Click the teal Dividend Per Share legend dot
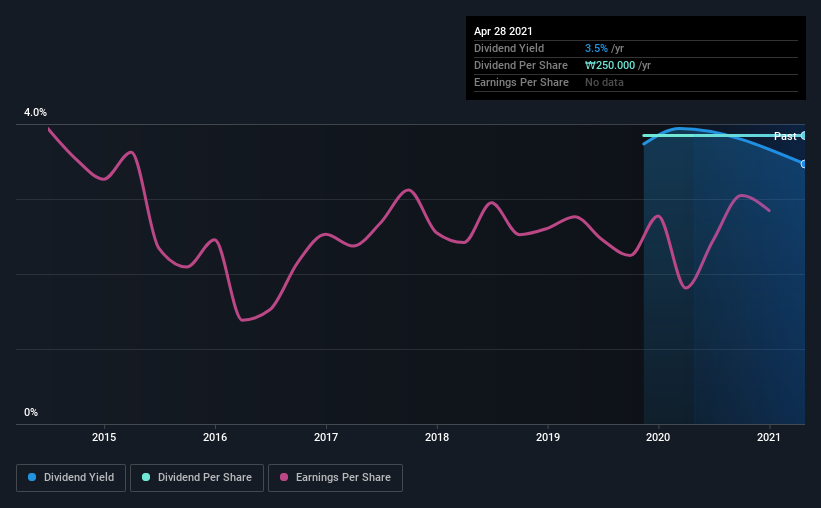 (x=146, y=477)
